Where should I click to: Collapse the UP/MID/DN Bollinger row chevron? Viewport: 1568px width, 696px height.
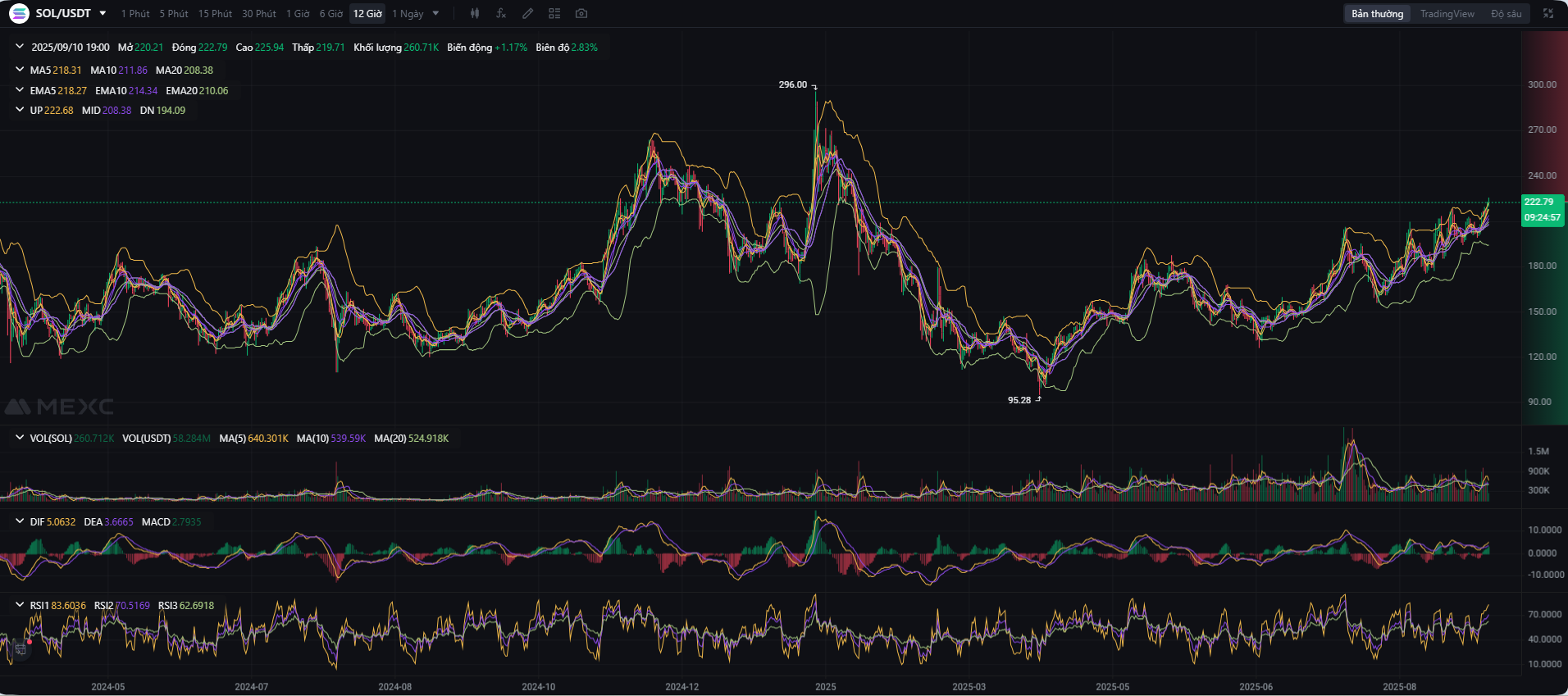click(20, 110)
